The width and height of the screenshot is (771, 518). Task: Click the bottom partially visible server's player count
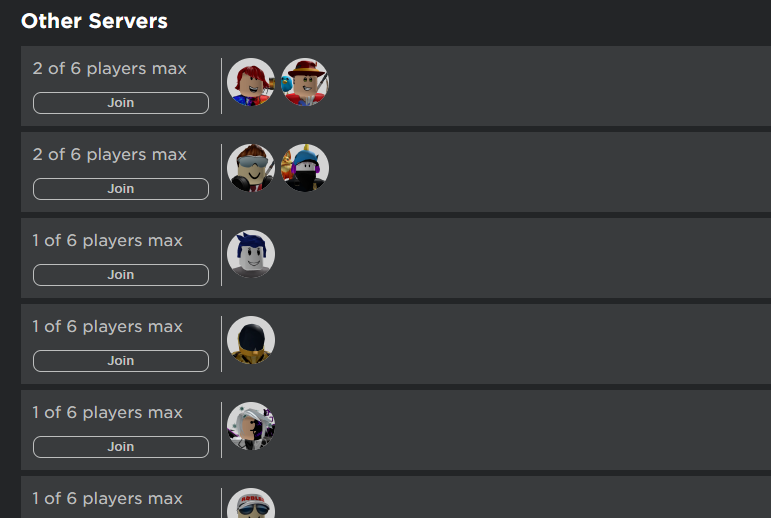click(108, 498)
